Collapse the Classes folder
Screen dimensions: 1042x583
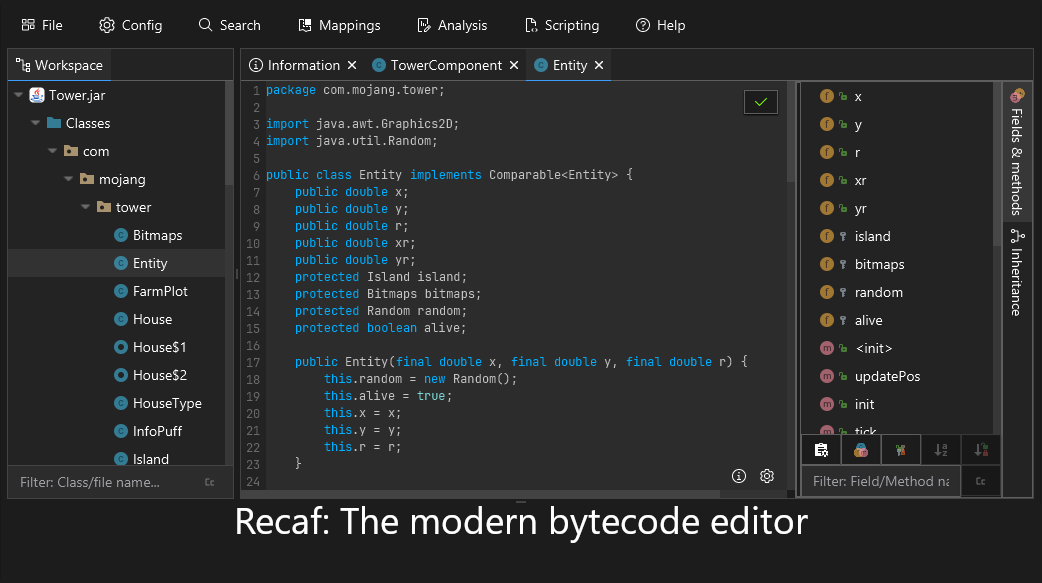35,123
